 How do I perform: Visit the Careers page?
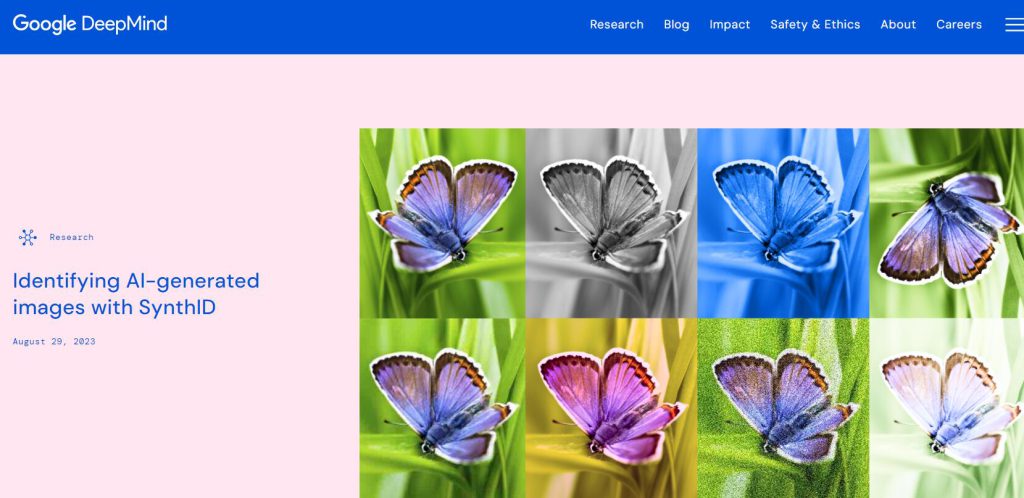pos(958,25)
